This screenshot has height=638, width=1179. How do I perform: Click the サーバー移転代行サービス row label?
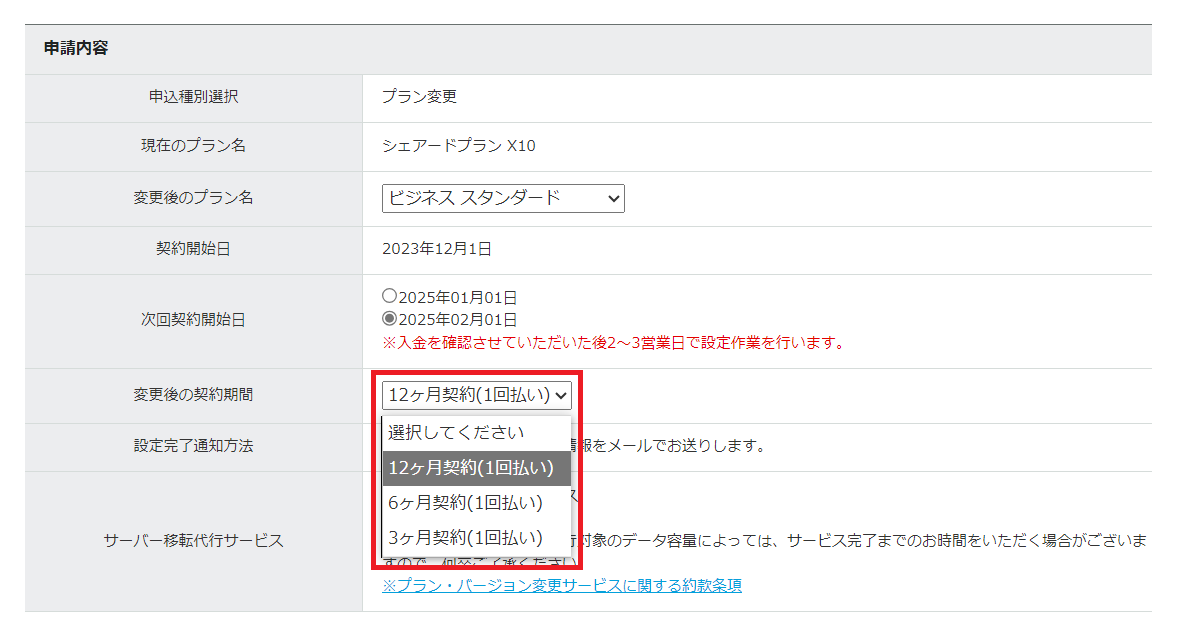(193, 541)
